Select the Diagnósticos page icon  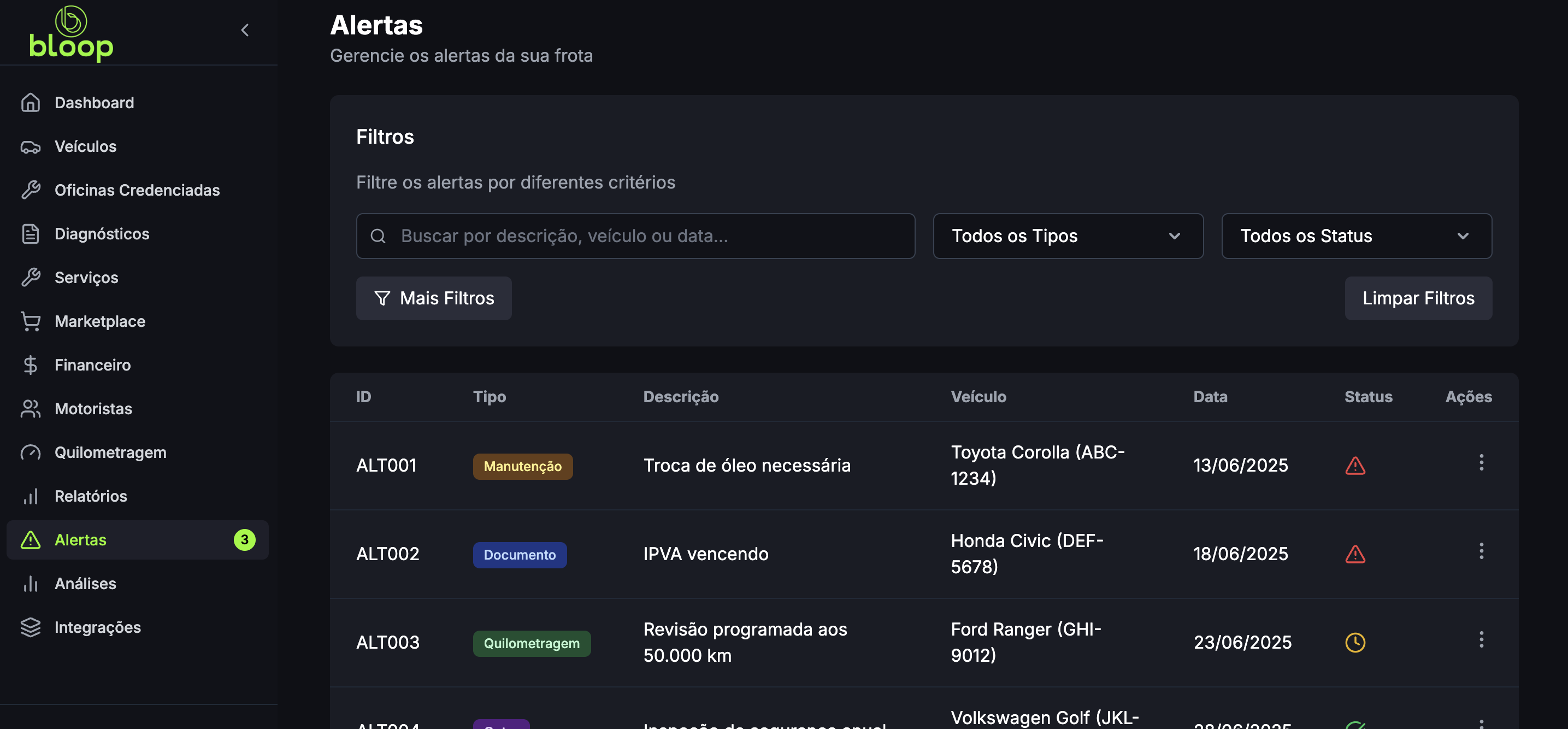point(31,234)
